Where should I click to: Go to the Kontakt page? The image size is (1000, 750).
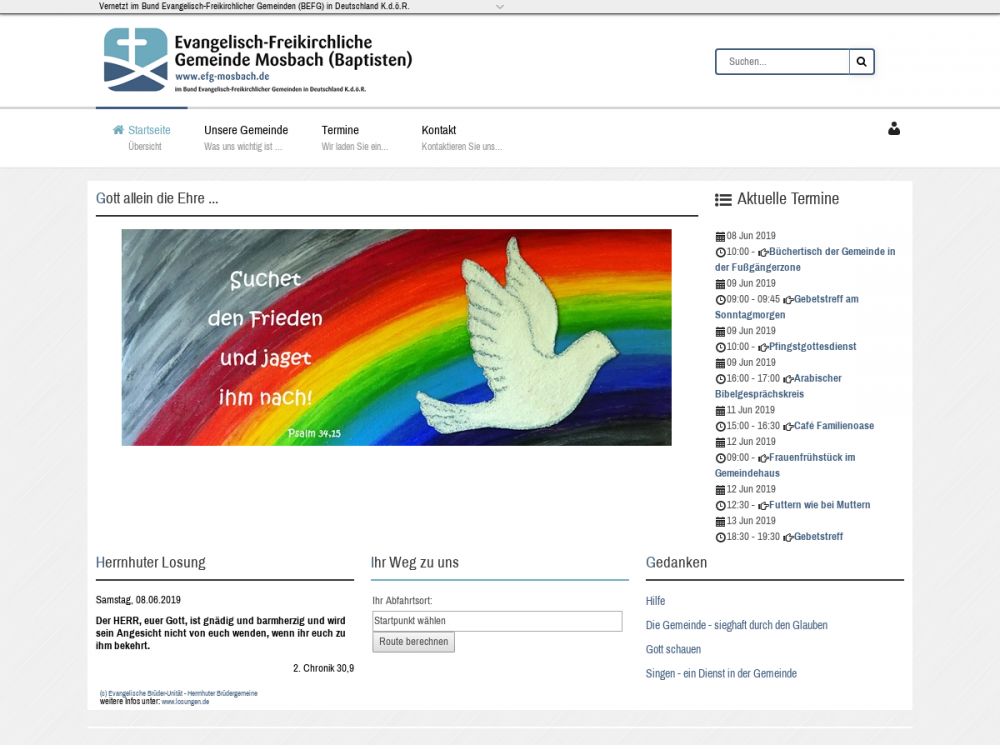click(439, 130)
